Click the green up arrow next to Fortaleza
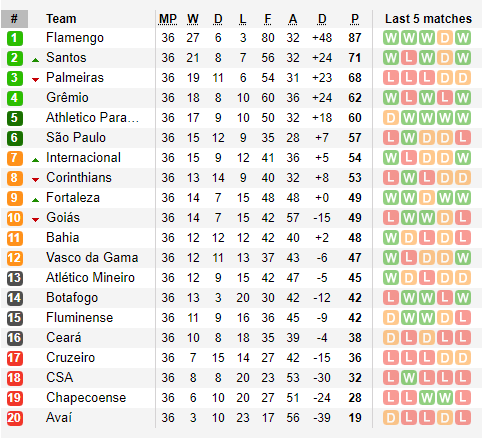This screenshot has width=482, height=438. tap(35, 200)
